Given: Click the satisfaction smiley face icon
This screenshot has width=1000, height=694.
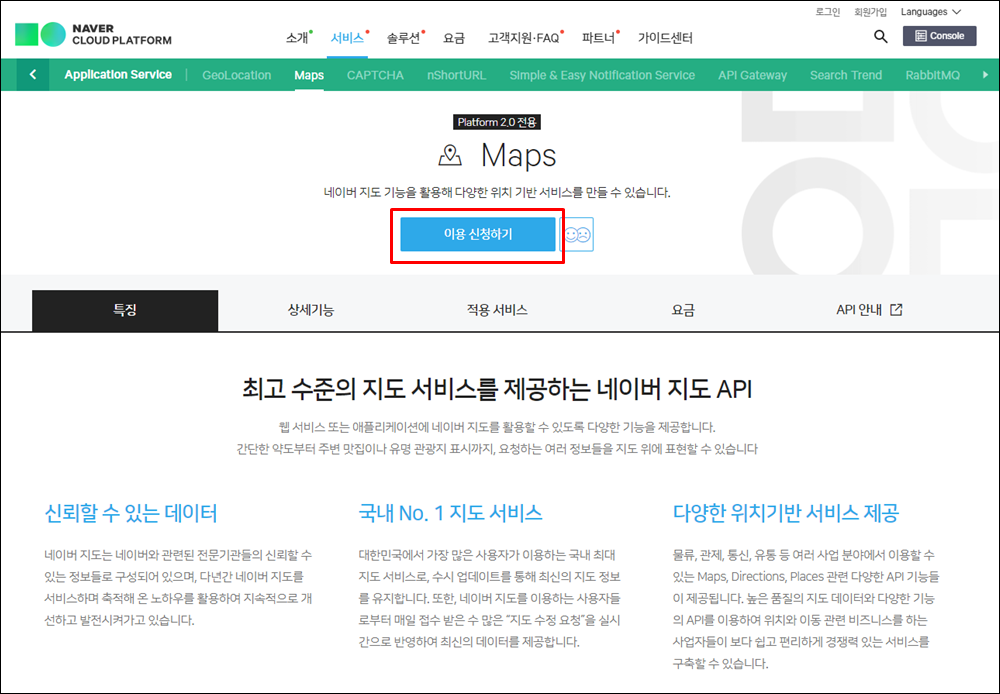Looking at the screenshot, I should tap(577, 235).
